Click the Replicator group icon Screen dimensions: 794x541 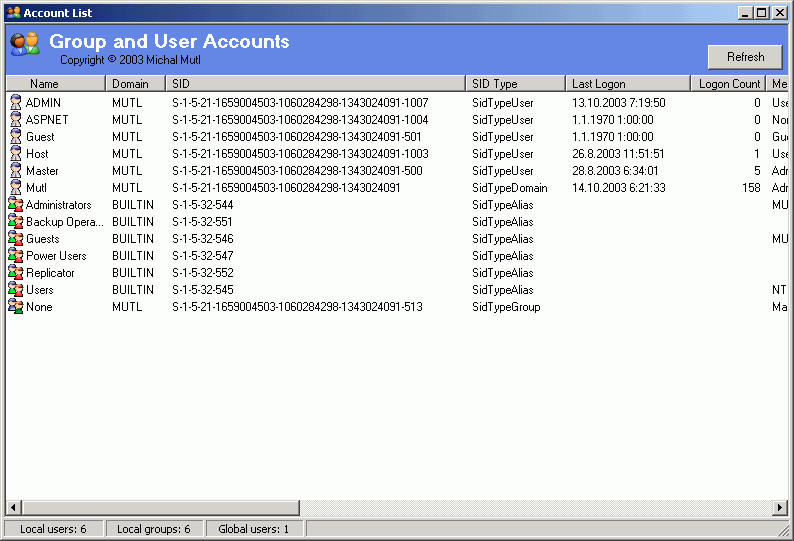coord(15,272)
